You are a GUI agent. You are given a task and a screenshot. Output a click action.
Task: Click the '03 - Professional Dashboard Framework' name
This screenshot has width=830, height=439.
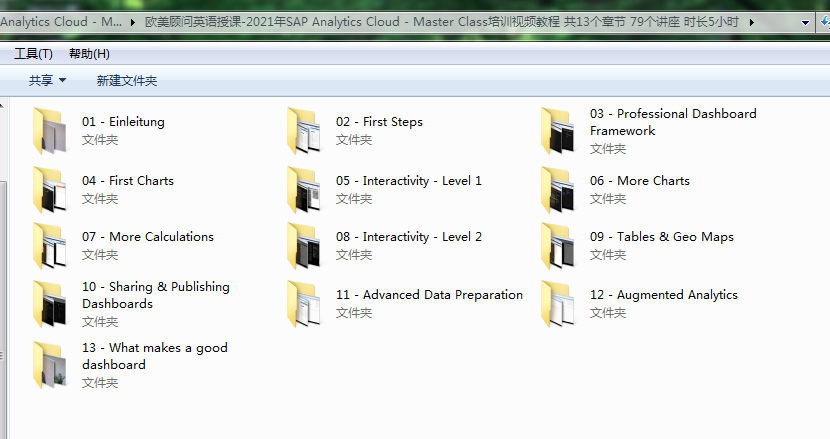coord(673,122)
